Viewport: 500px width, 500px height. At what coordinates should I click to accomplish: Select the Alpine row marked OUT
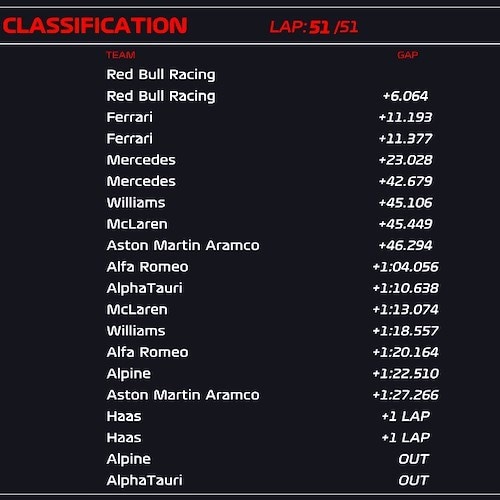(x=273, y=459)
